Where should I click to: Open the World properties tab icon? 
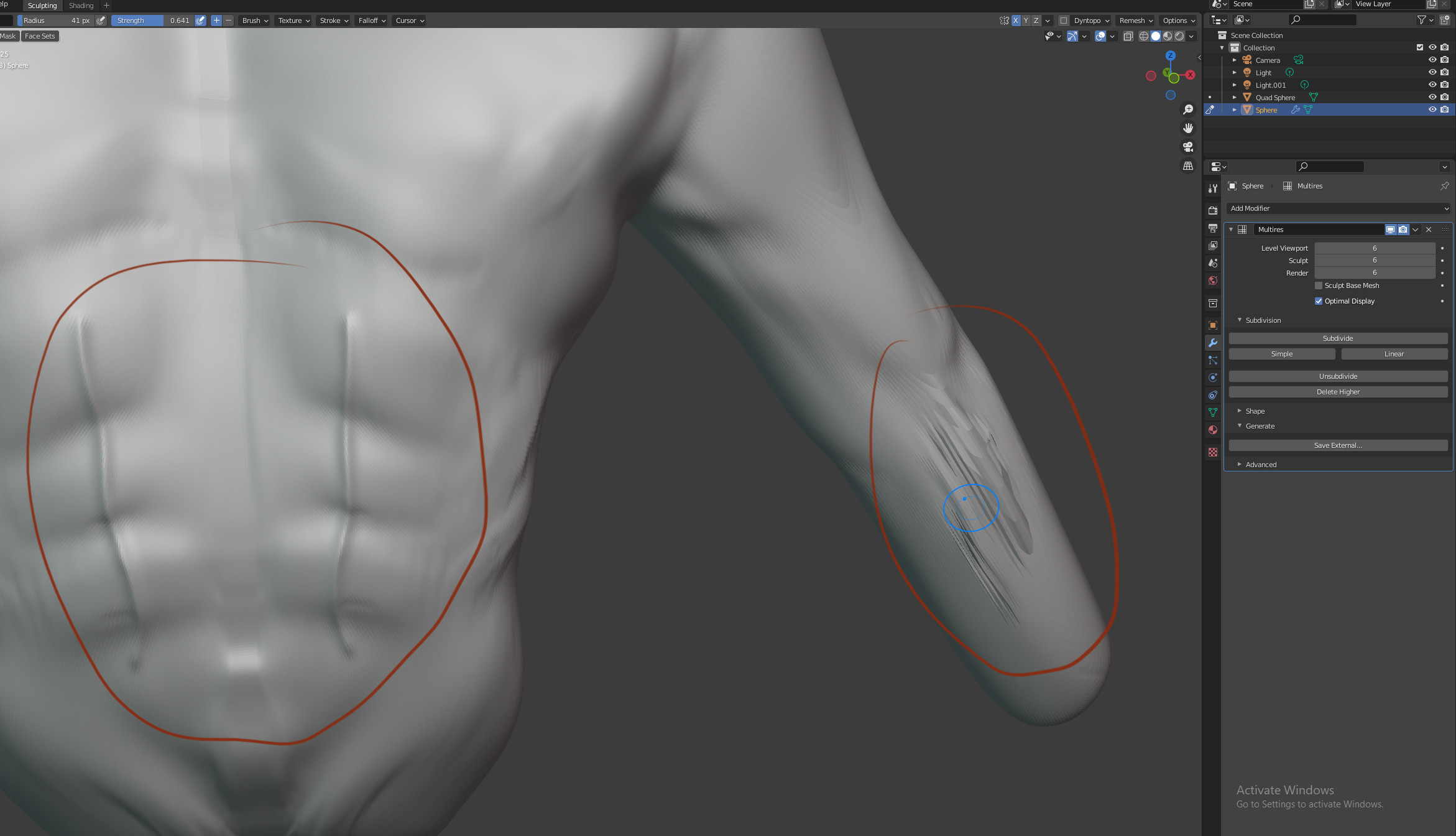pos(1212,281)
